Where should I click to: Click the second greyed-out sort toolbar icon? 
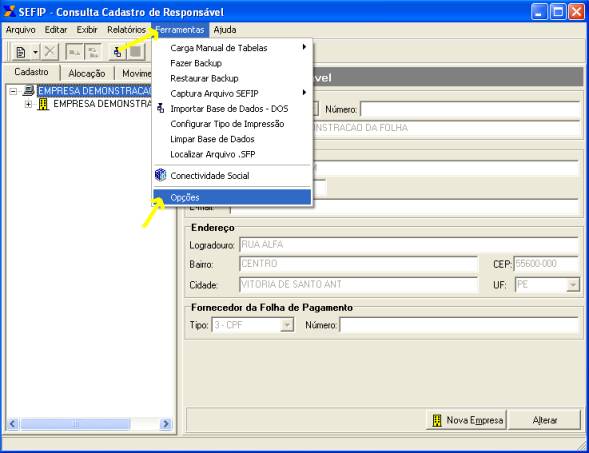[93, 52]
